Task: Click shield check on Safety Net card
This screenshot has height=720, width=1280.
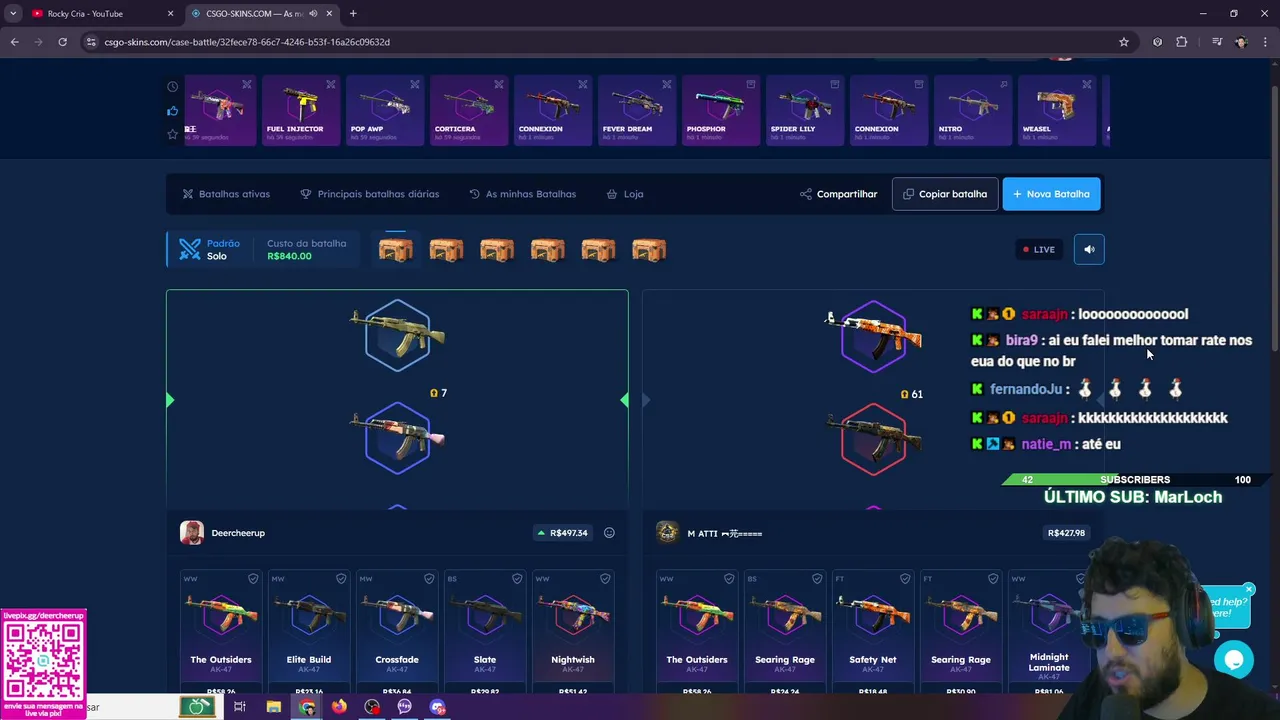Action: (x=905, y=578)
